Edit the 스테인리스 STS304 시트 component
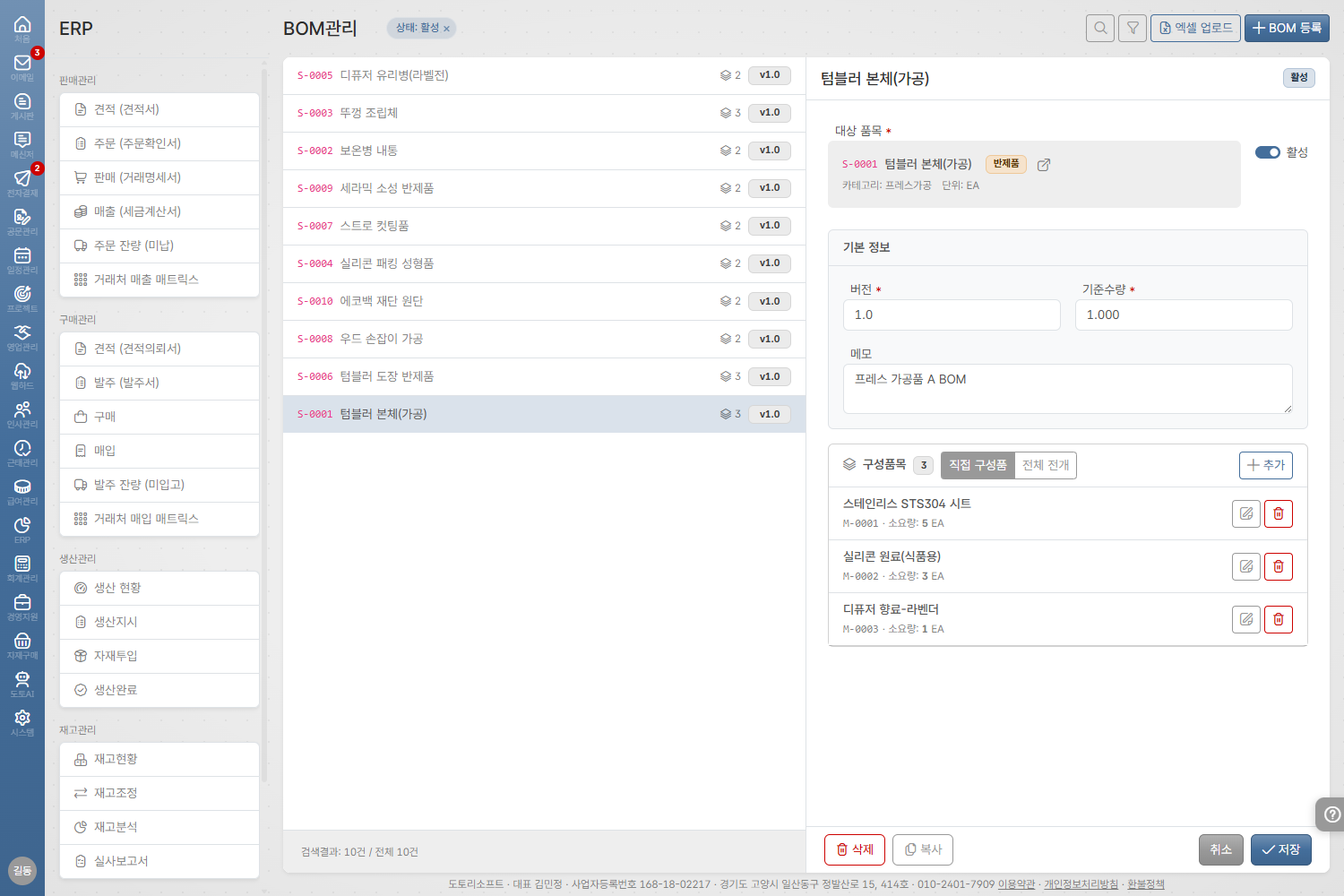Viewport: 1344px width, 896px height. [1246, 513]
